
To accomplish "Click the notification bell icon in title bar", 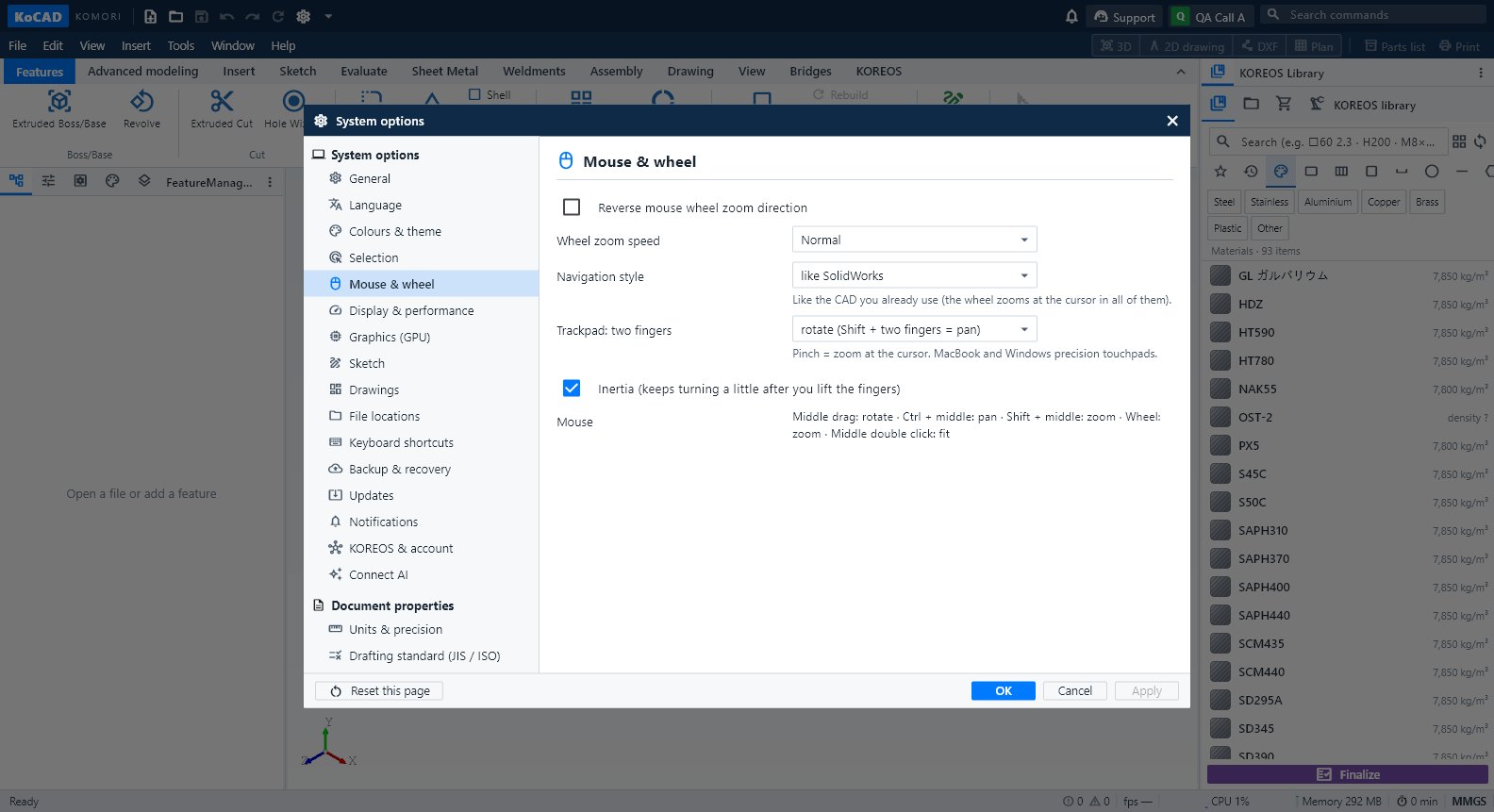I will tap(1071, 16).
